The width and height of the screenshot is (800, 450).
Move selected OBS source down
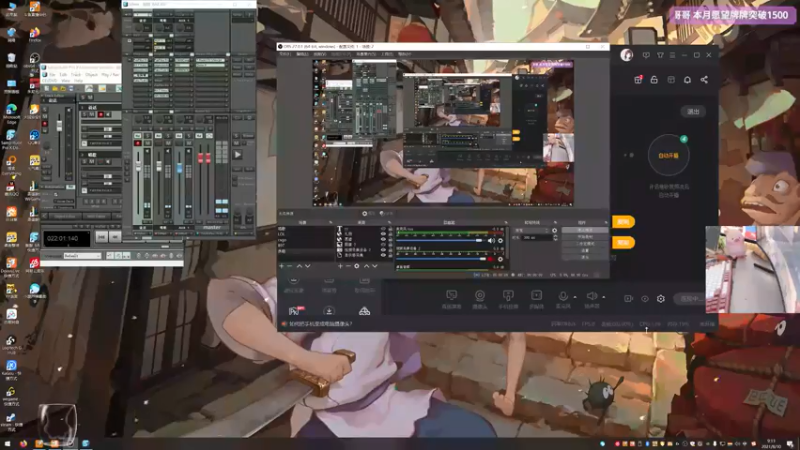[375, 266]
